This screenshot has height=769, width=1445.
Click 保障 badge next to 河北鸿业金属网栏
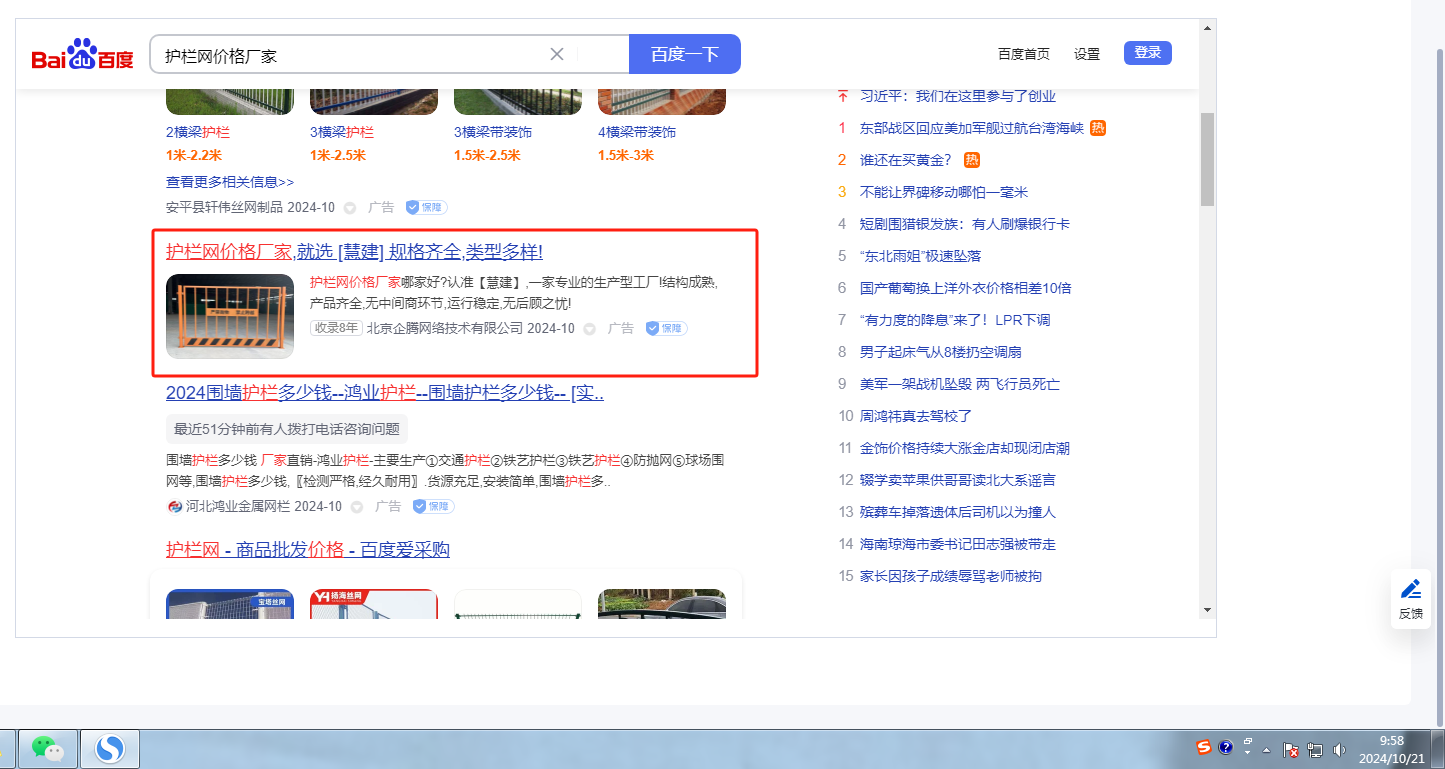pos(433,506)
